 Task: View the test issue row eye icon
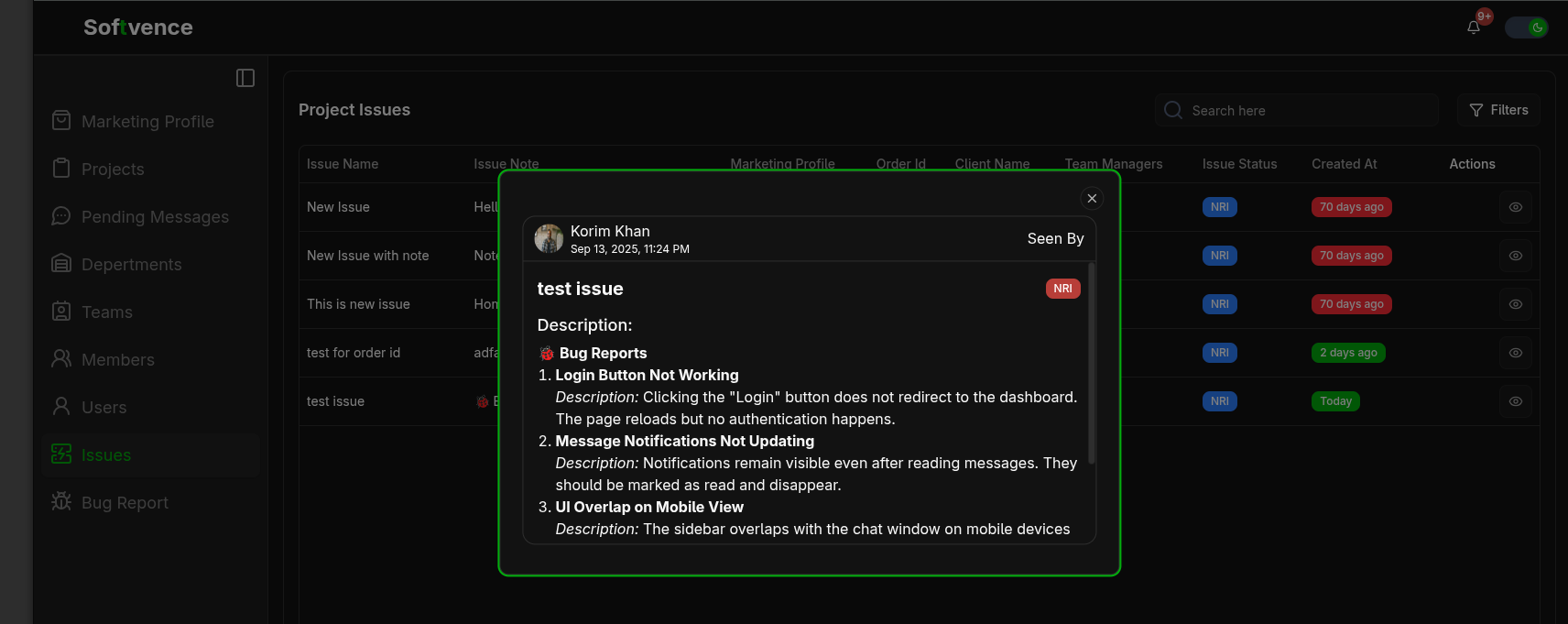(1516, 401)
